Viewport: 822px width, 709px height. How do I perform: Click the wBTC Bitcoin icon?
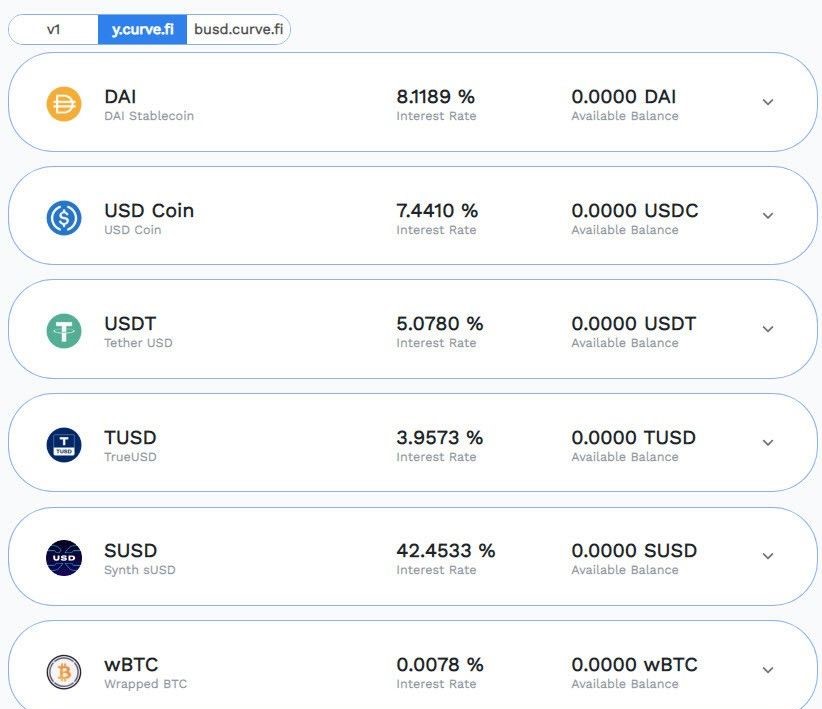point(64,672)
